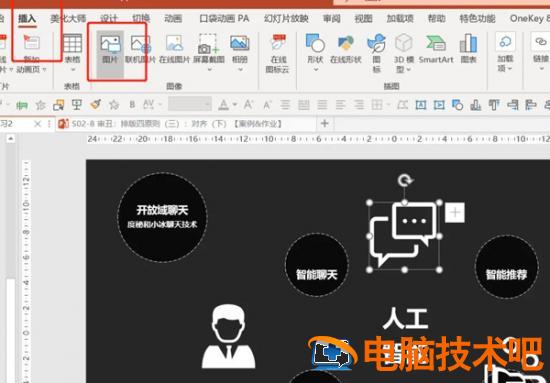Click the plus button beside chat icon

[455, 212]
